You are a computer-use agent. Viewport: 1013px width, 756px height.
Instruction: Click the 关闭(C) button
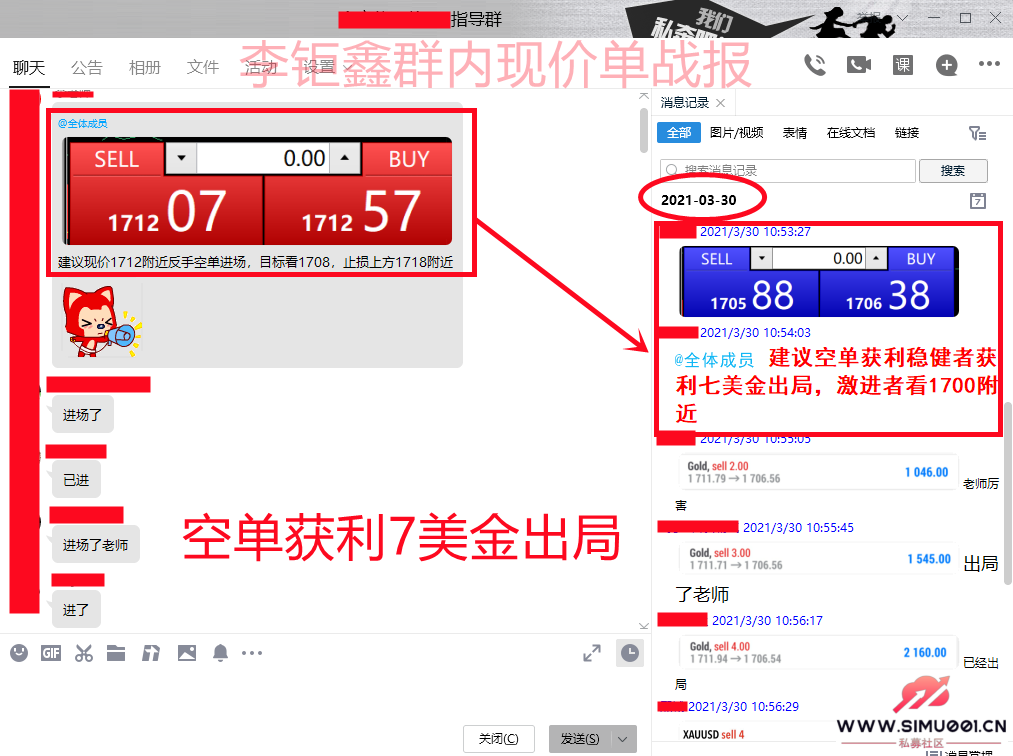498,739
